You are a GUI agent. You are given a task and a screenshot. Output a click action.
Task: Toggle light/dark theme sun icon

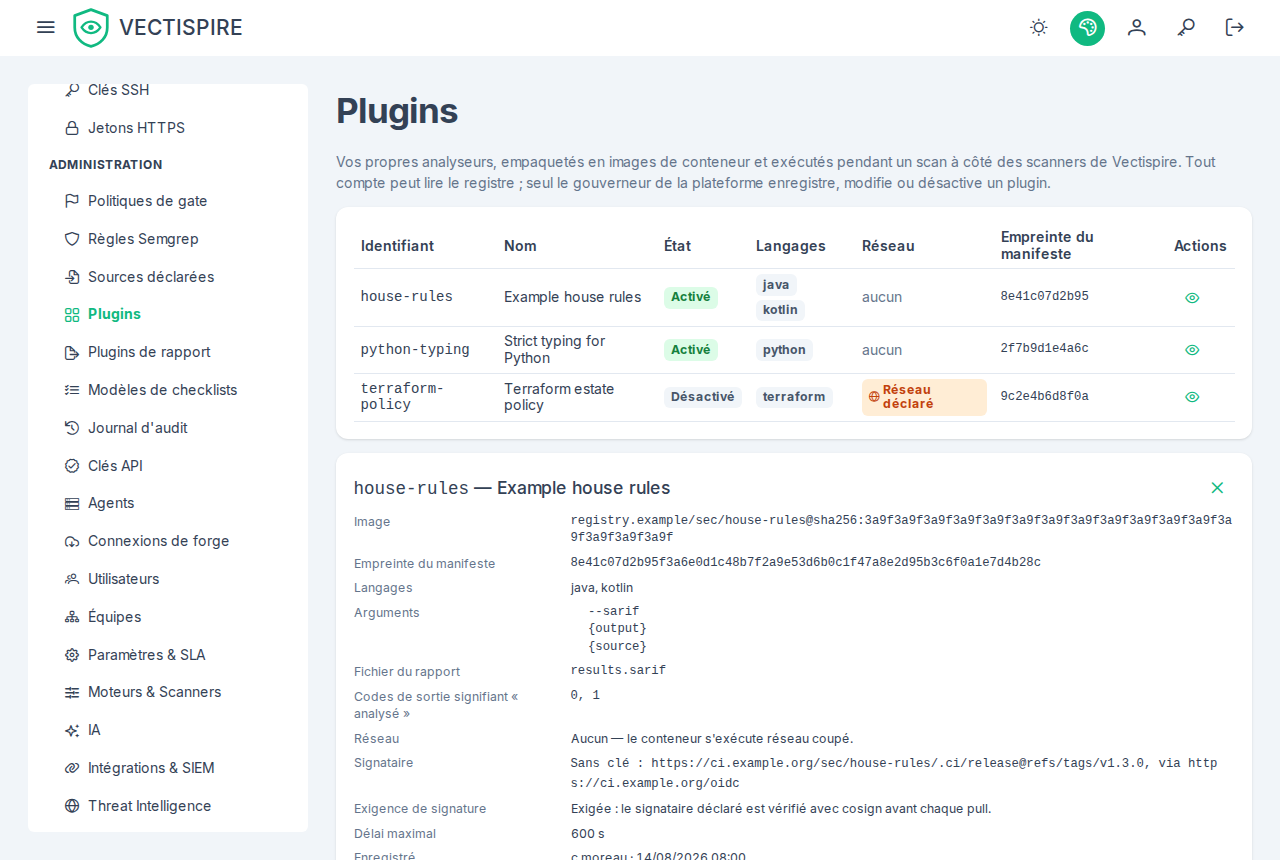coord(1039,27)
